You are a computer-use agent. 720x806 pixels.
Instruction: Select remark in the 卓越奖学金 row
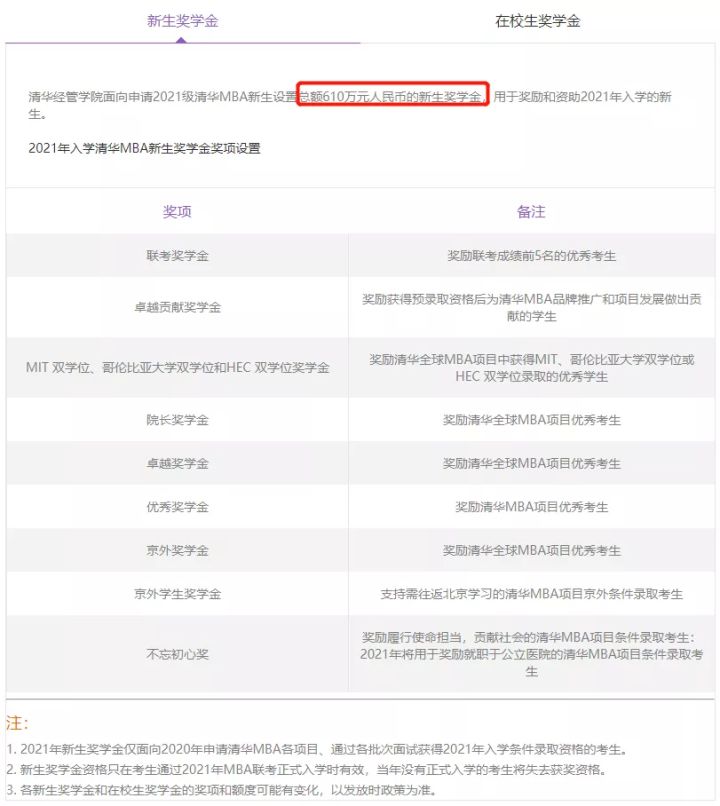tap(531, 464)
